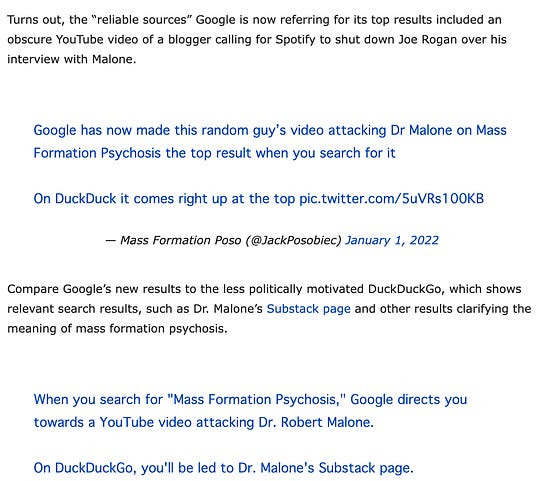
Task: Click the 'reliable sources' quoted phrase
Action: point(142,20)
